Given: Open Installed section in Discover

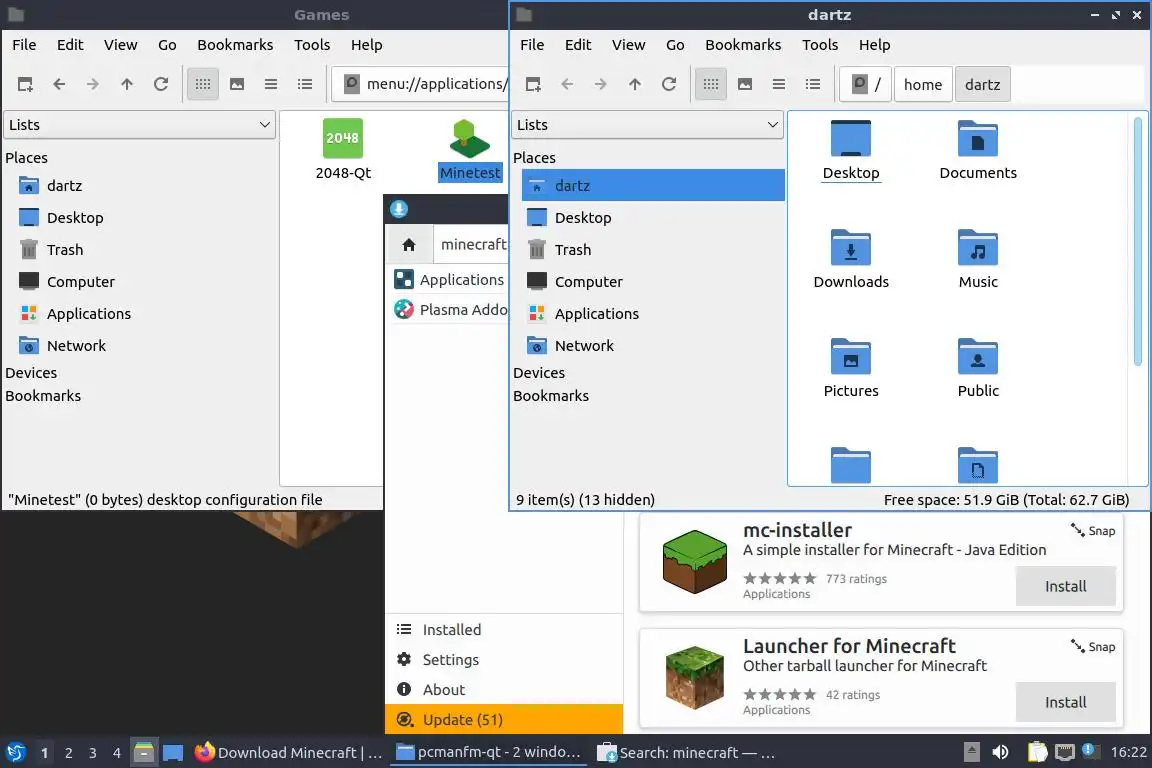Looking at the screenshot, I should click(504, 630).
